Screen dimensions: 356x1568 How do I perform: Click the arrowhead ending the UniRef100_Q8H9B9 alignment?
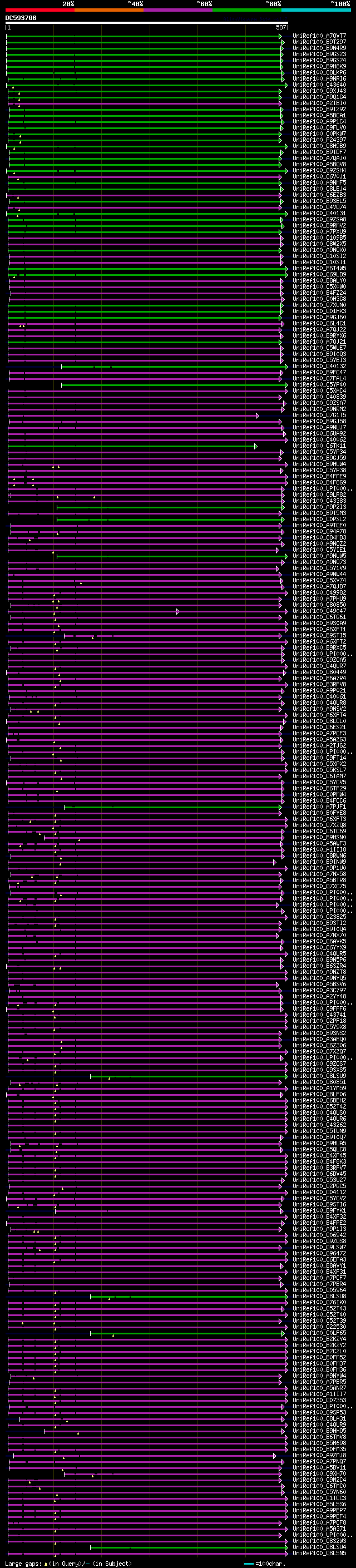click(286, 147)
